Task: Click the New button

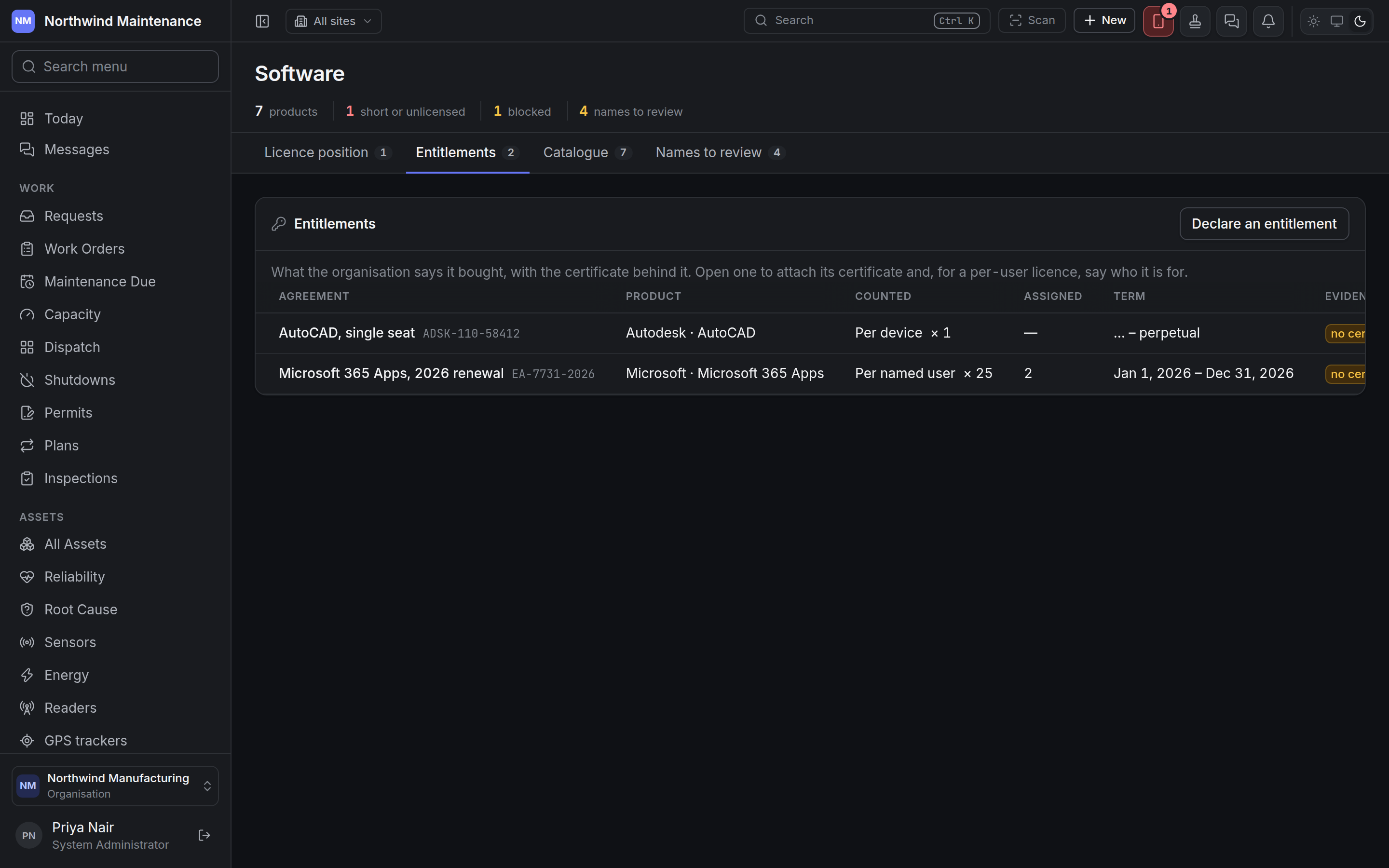Action: pyautogui.click(x=1104, y=21)
